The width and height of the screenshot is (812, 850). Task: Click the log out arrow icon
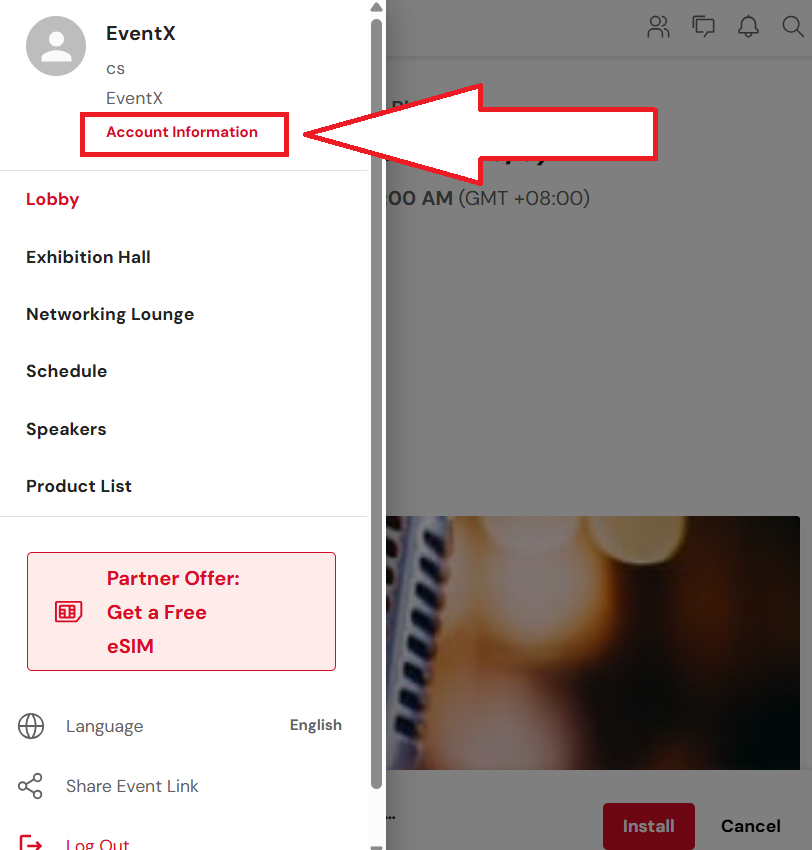(31, 842)
